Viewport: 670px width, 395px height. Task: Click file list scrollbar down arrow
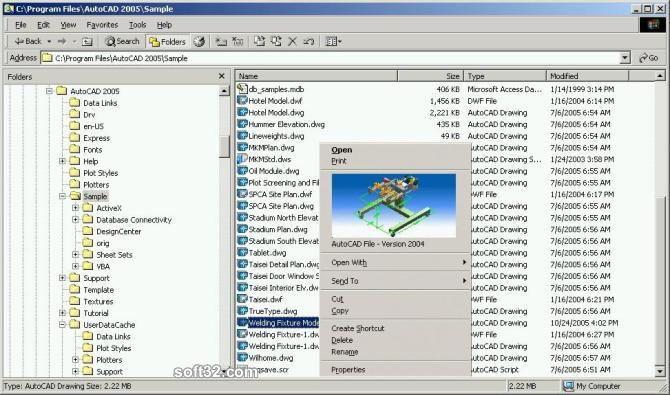click(660, 371)
